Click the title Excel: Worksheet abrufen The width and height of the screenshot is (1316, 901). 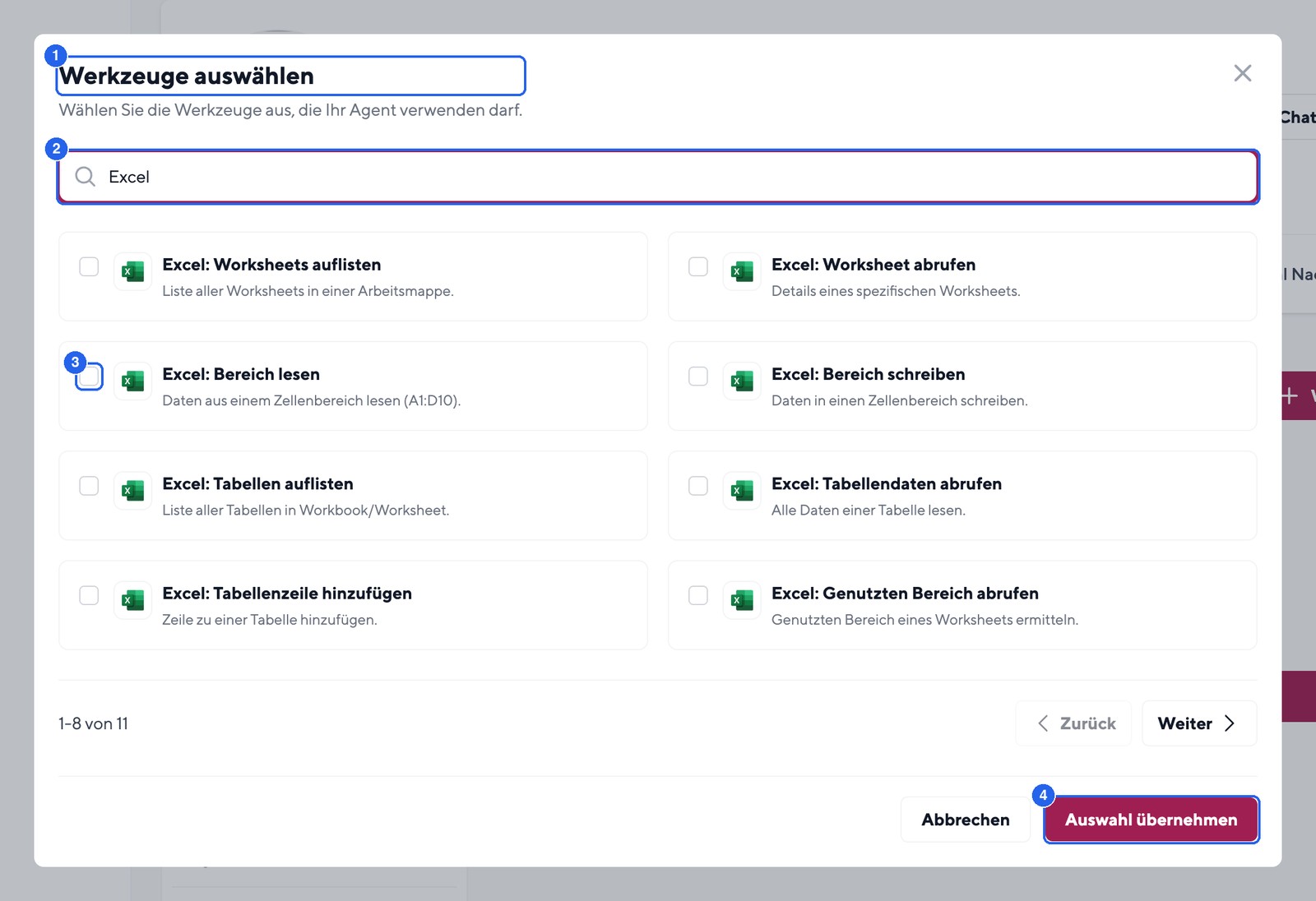(x=873, y=265)
